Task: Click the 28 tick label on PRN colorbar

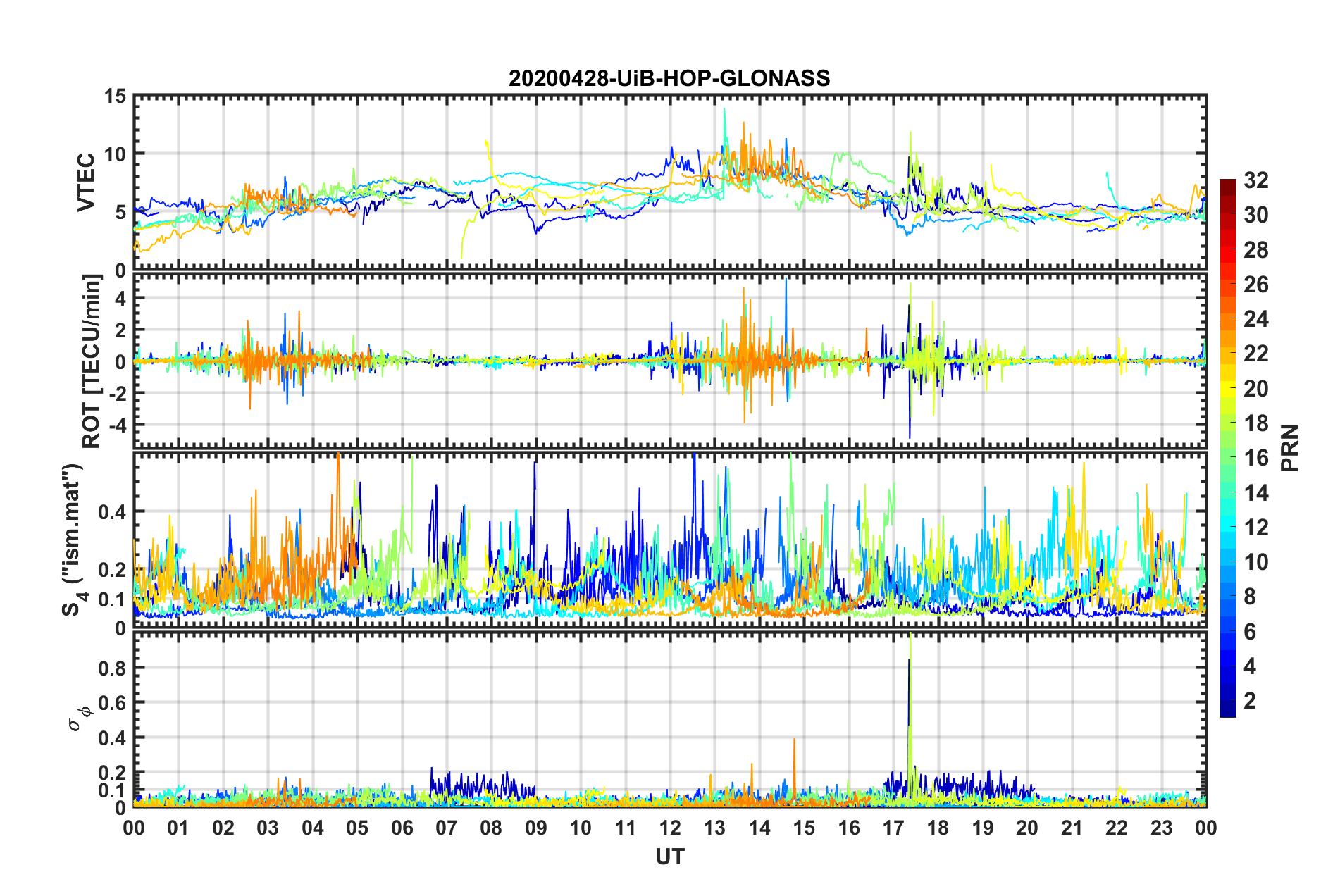Action: click(1256, 250)
